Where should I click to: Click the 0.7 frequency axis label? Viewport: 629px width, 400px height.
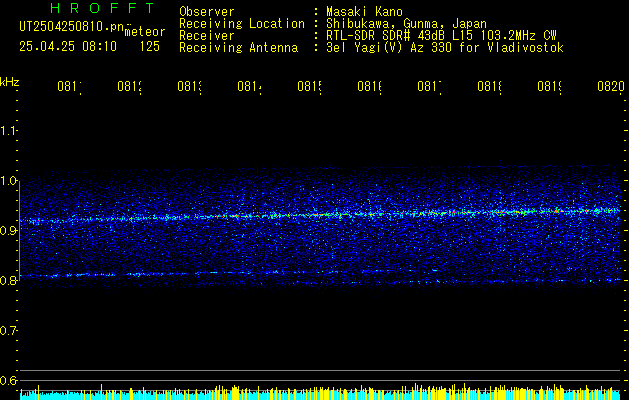coord(8,331)
